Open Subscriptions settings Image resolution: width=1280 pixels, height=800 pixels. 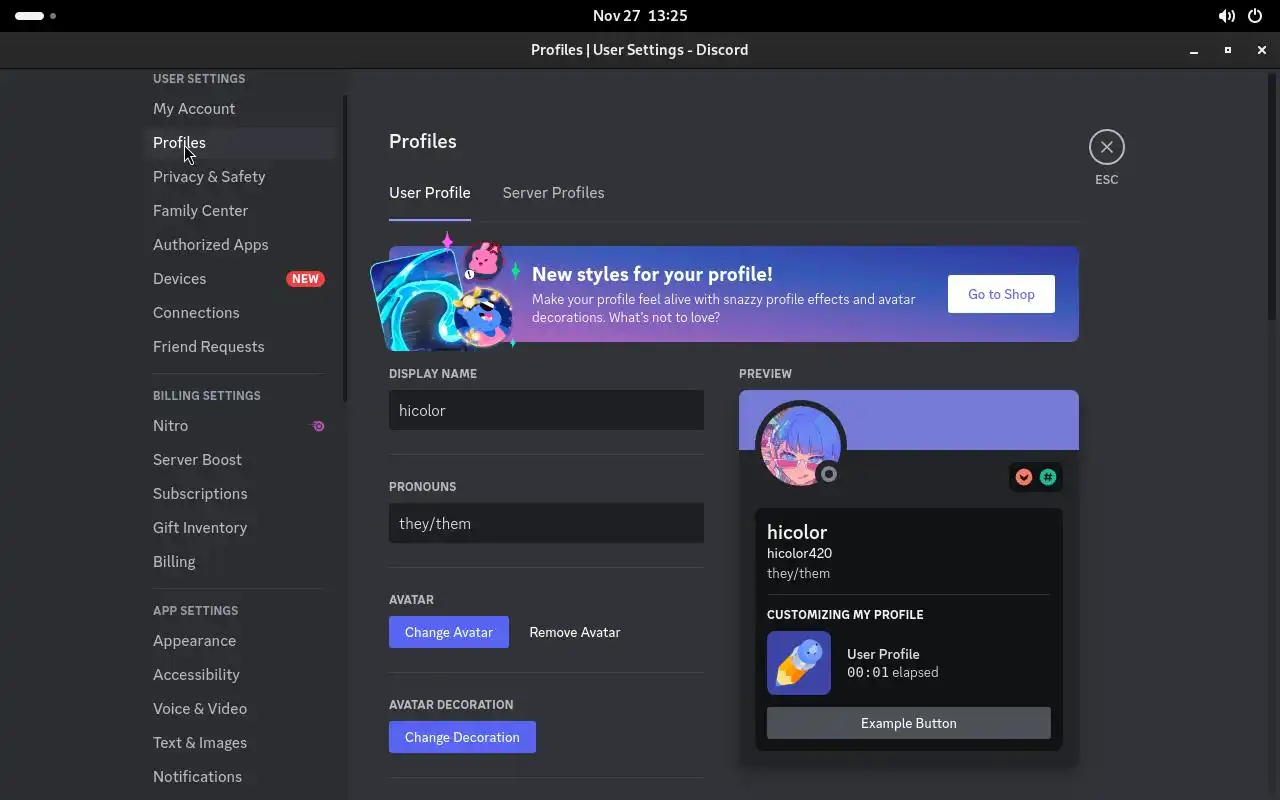tap(238, 494)
